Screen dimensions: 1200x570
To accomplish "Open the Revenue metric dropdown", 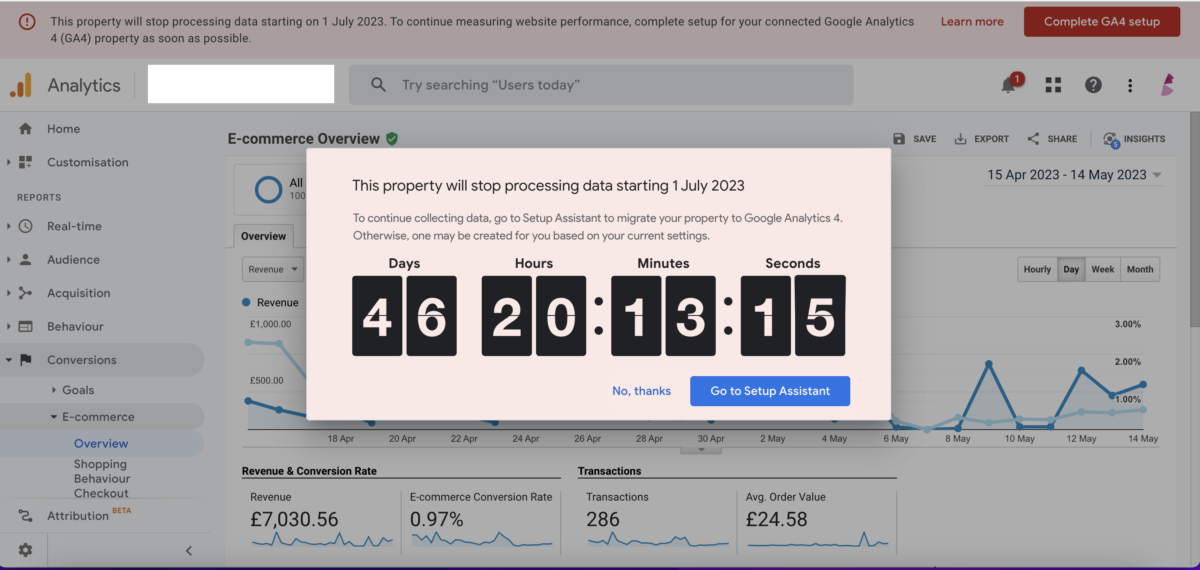I will coord(273,269).
